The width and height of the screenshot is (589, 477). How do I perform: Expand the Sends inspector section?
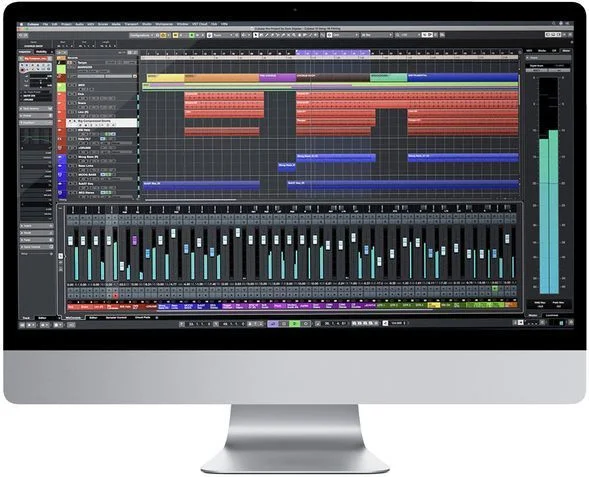click(x=36, y=226)
